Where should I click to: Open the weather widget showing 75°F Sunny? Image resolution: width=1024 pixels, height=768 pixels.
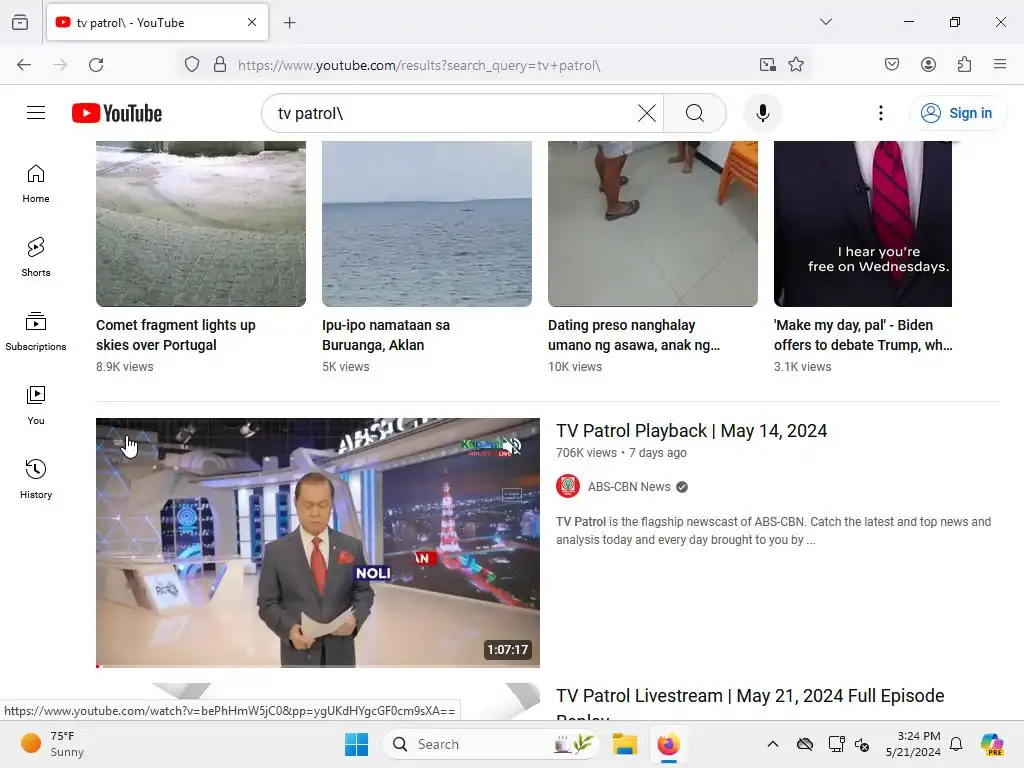click(x=52, y=744)
